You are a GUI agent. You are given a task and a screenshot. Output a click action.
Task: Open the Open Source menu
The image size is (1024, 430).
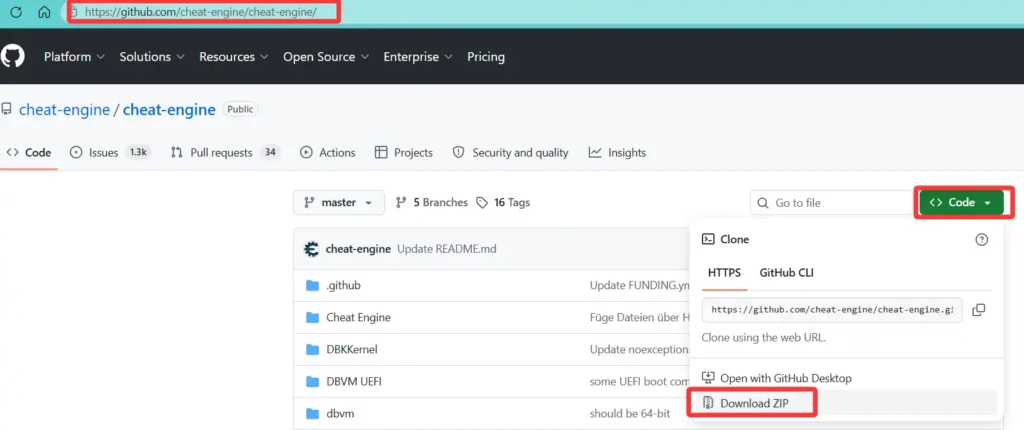pyautogui.click(x=326, y=57)
